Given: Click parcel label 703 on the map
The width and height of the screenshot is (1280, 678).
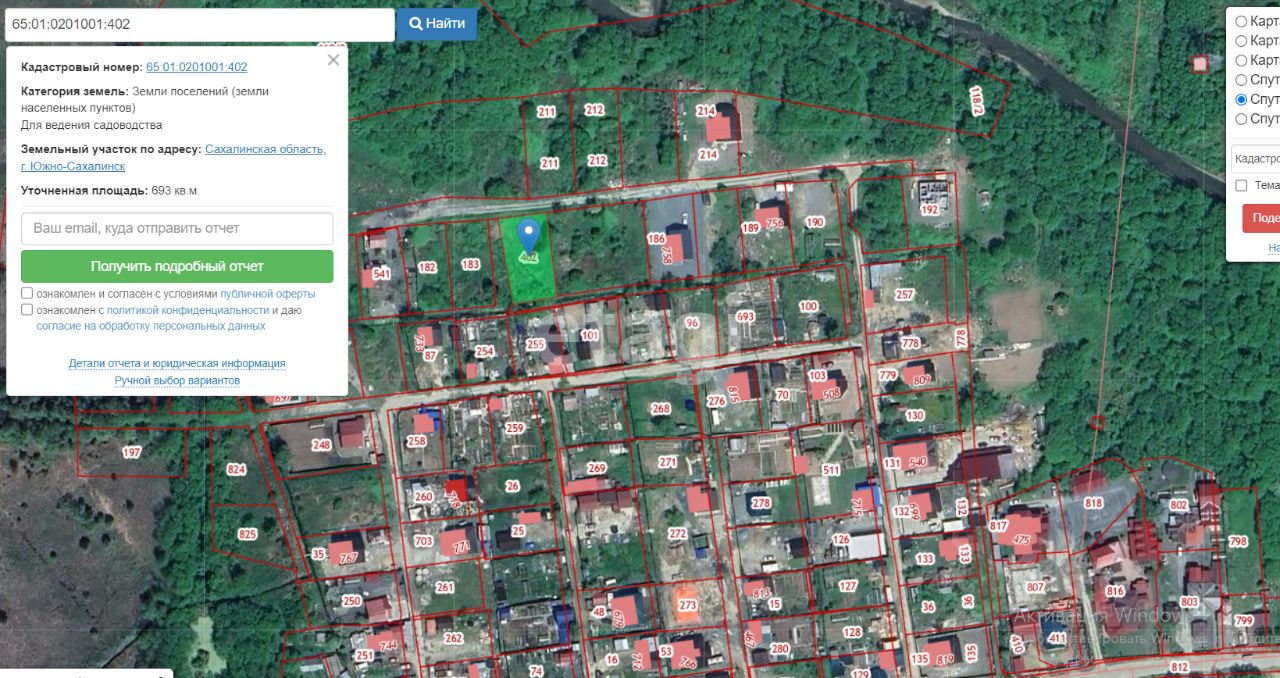Looking at the screenshot, I should pyautogui.click(x=424, y=542).
